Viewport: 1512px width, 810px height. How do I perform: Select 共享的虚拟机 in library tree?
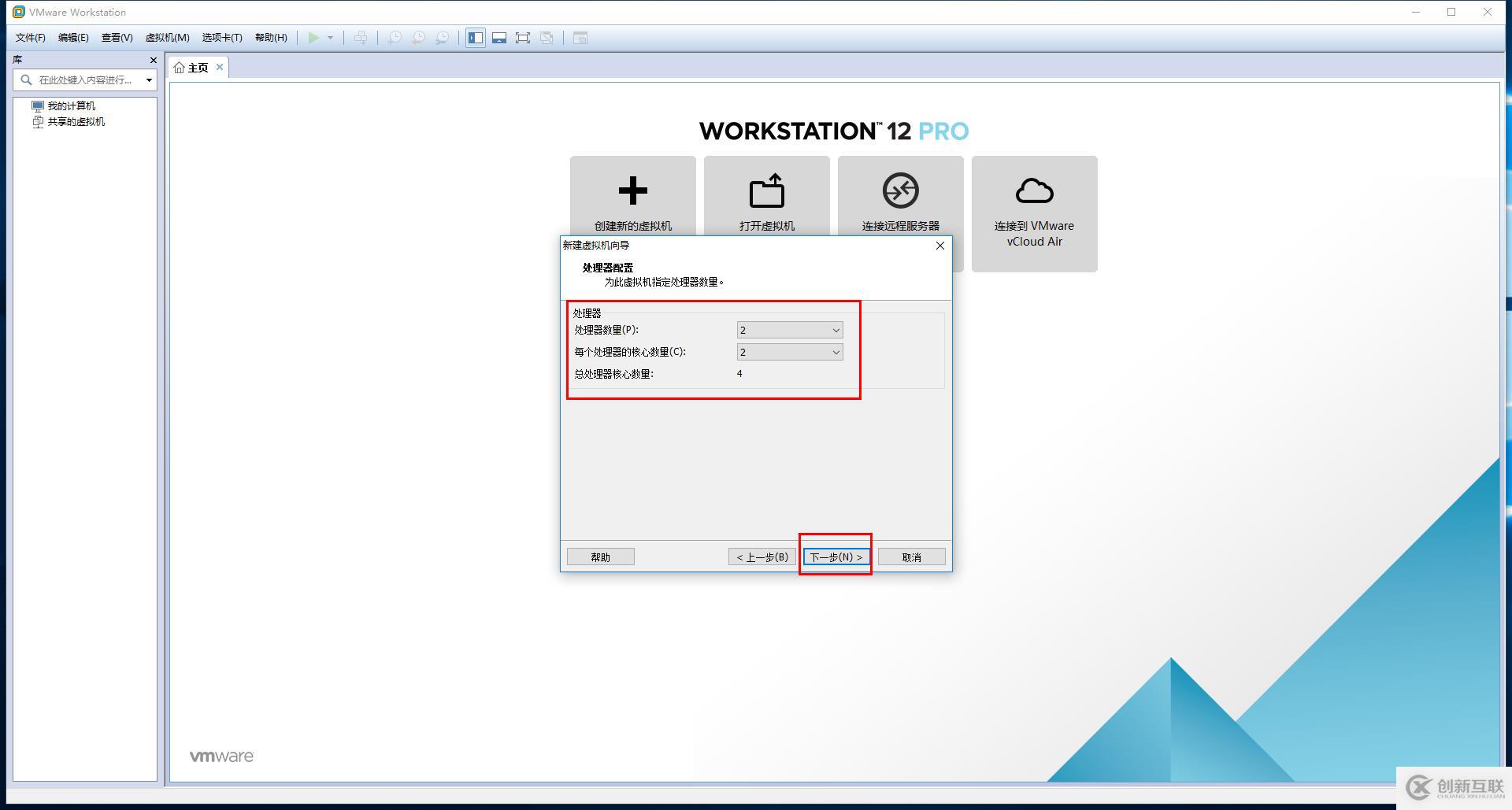(x=76, y=121)
